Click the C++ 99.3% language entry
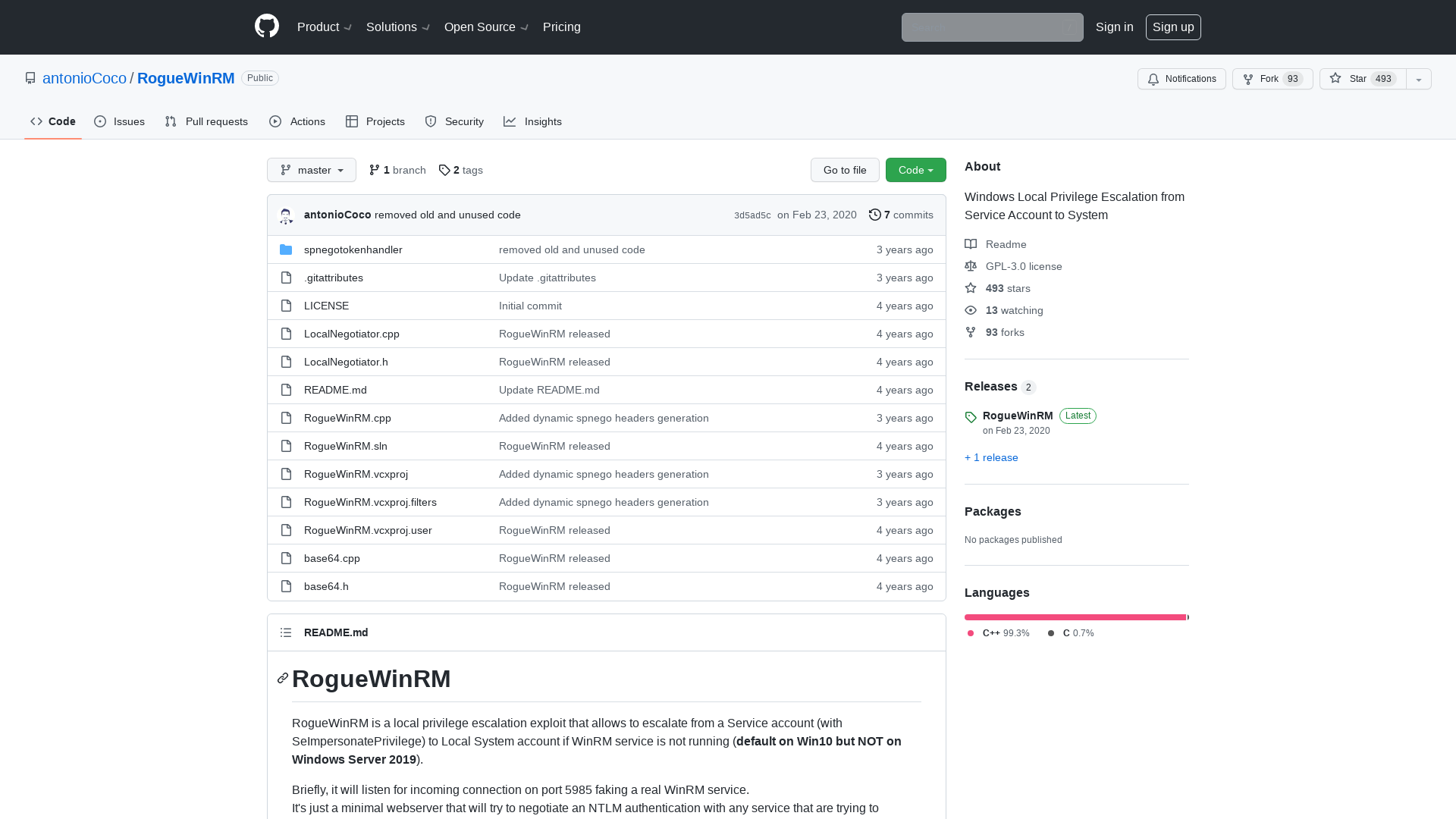 pos(998,633)
